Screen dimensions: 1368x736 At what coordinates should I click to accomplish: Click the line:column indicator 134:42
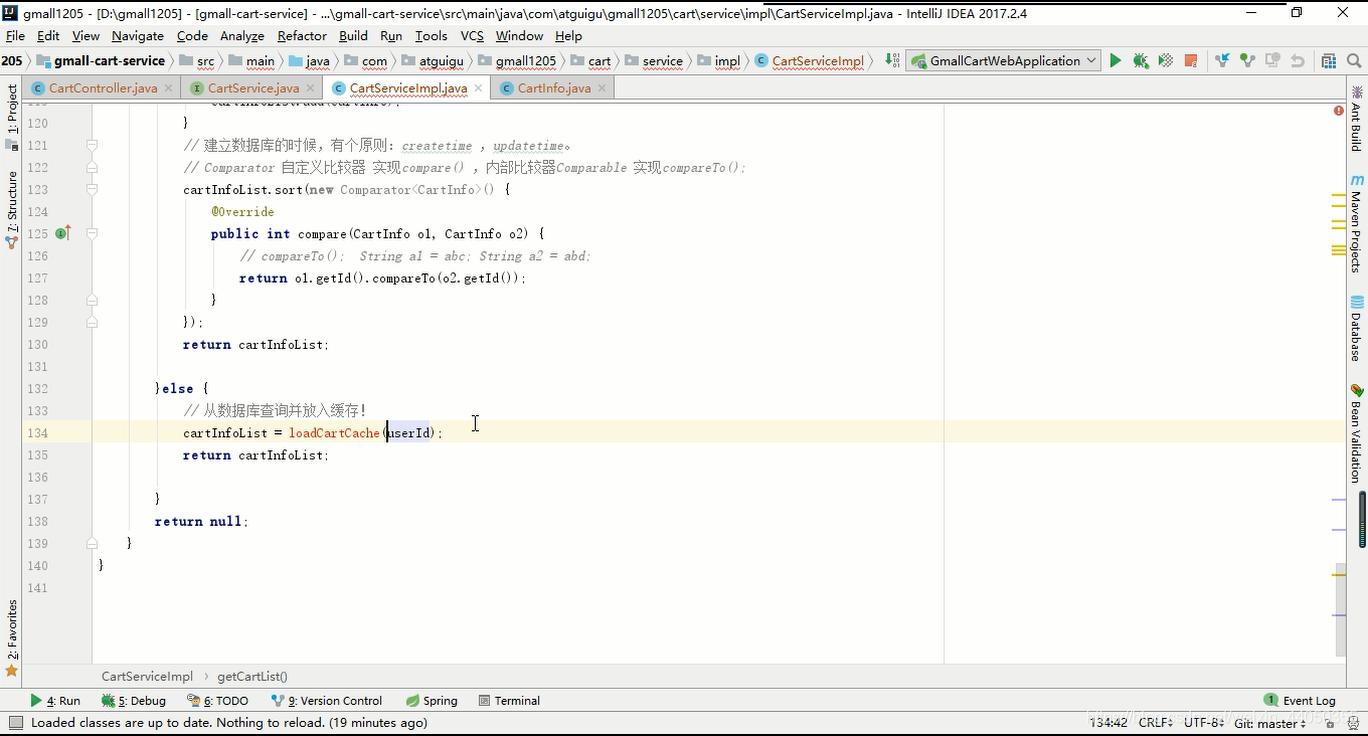pos(1108,723)
